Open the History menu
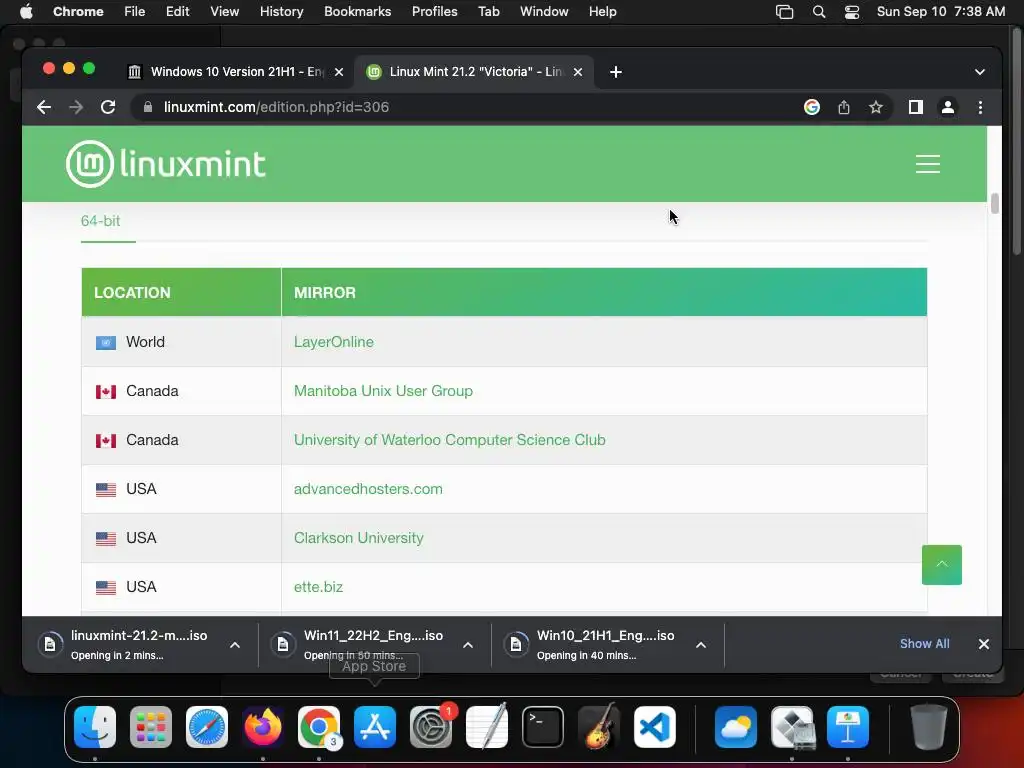This screenshot has width=1024, height=768. [281, 12]
